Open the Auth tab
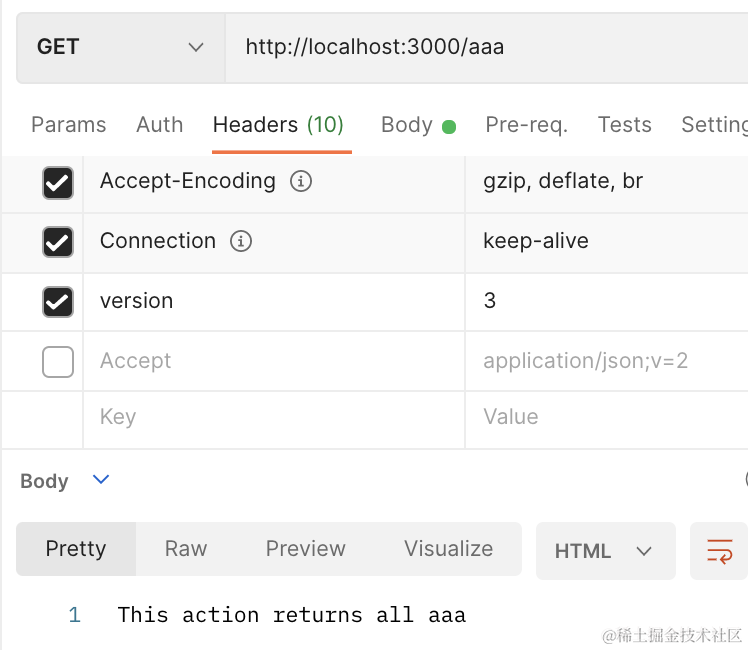This screenshot has width=748, height=650. point(159,125)
